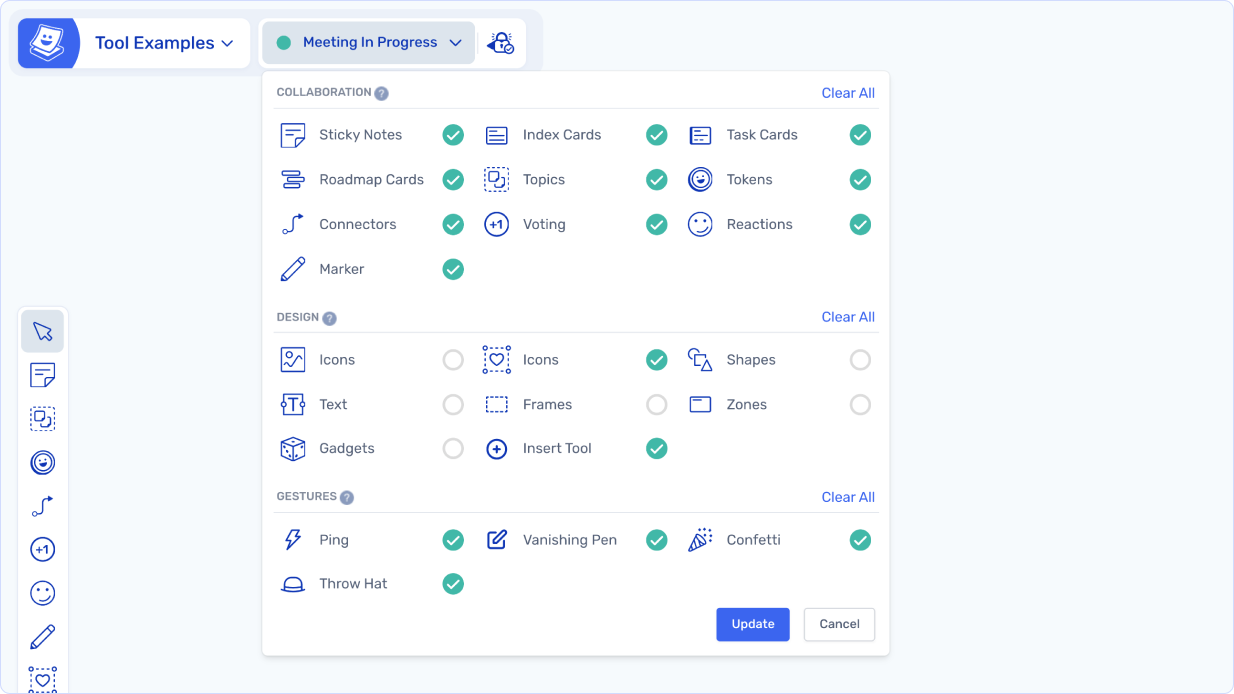
Task: Open the Collaboration help question mark
Action: coord(381,93)
